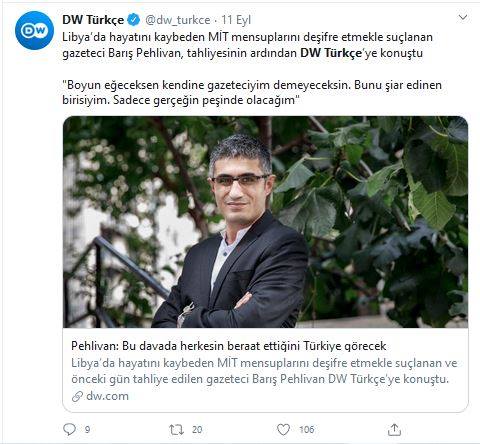The width and height of the screenshot is (480, 444).
Task: Click the like count 106
Action: (307, 429)
